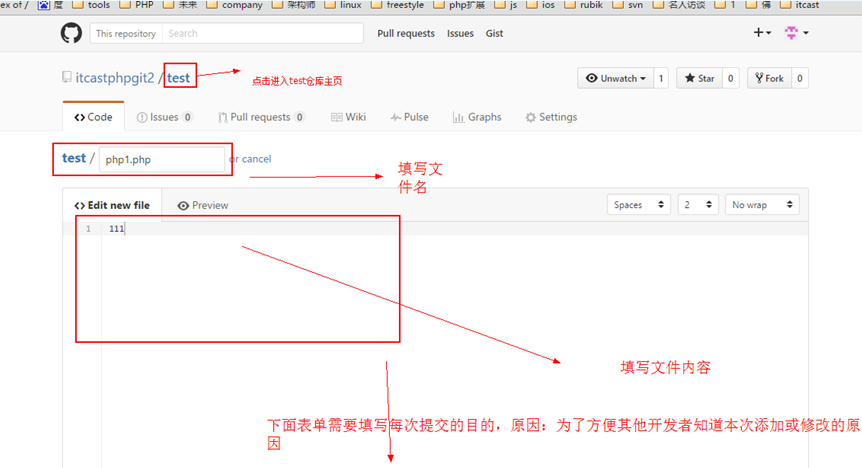862x468 pixels.
Task: Click the Pulse activity icon
Action: pos(395,117)
